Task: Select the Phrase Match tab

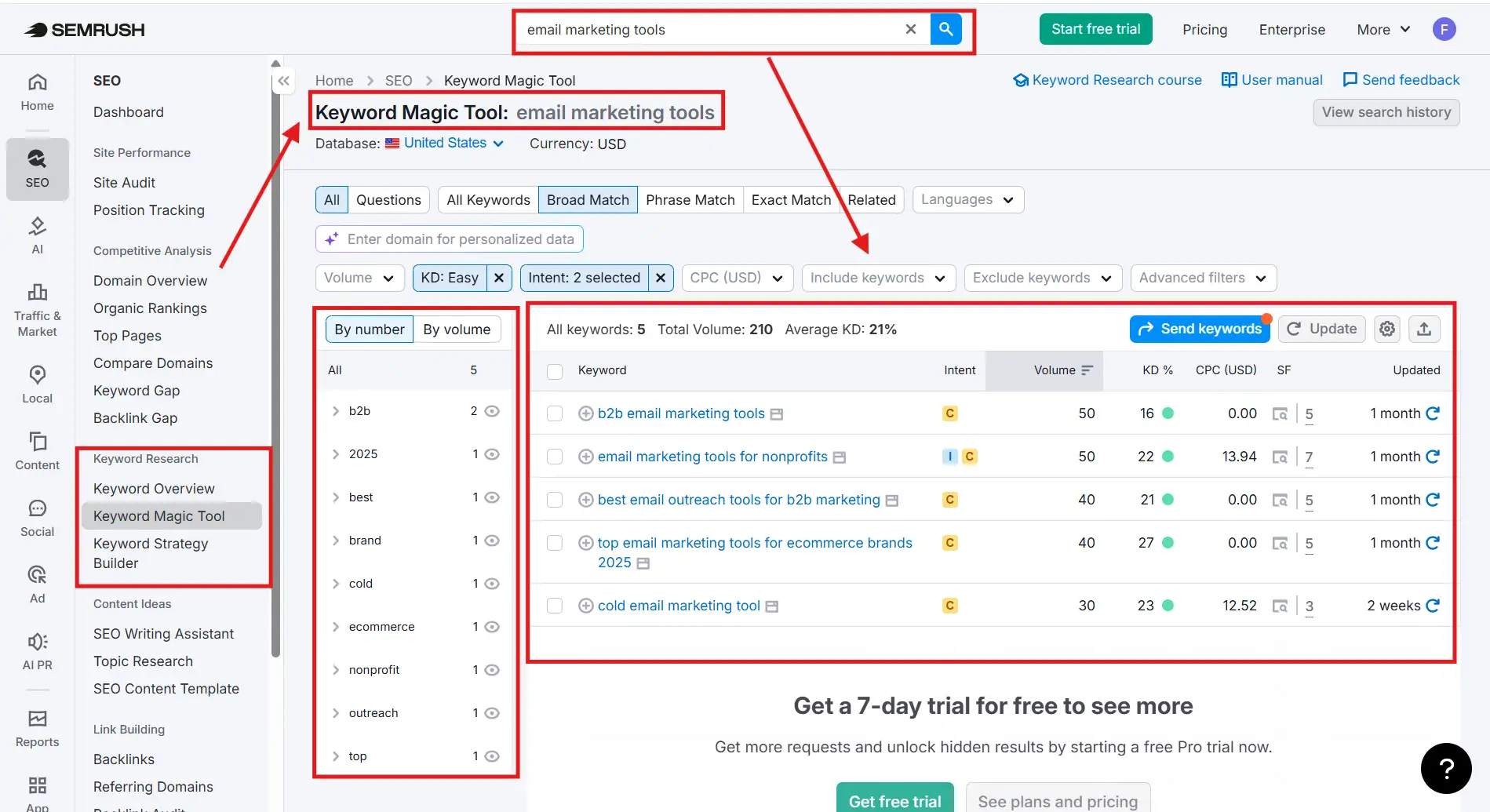Action: pyautogui.click(x=690, y=200)
